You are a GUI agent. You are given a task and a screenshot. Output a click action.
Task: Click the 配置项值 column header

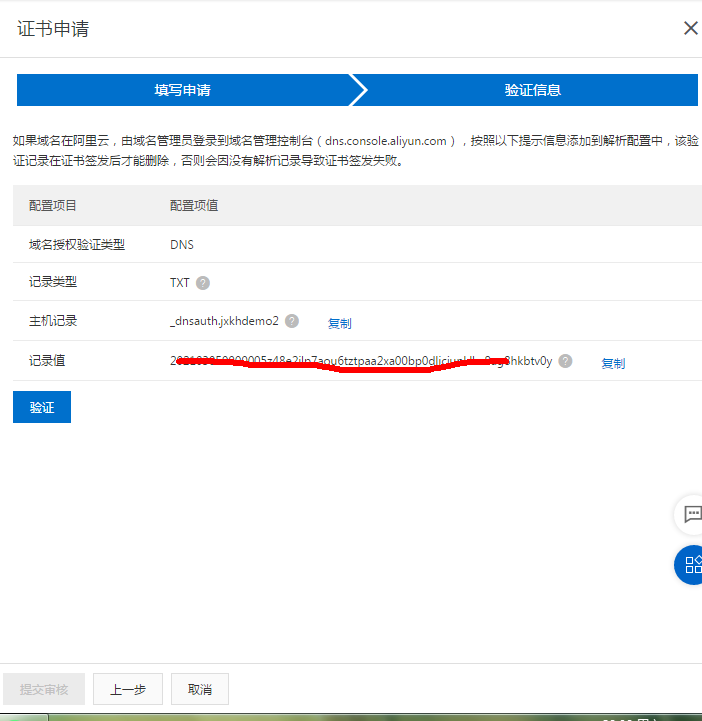coord(194,206)
